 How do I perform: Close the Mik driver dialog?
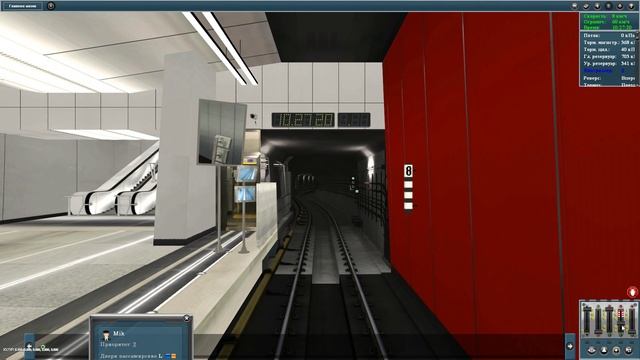pos(187,318)
